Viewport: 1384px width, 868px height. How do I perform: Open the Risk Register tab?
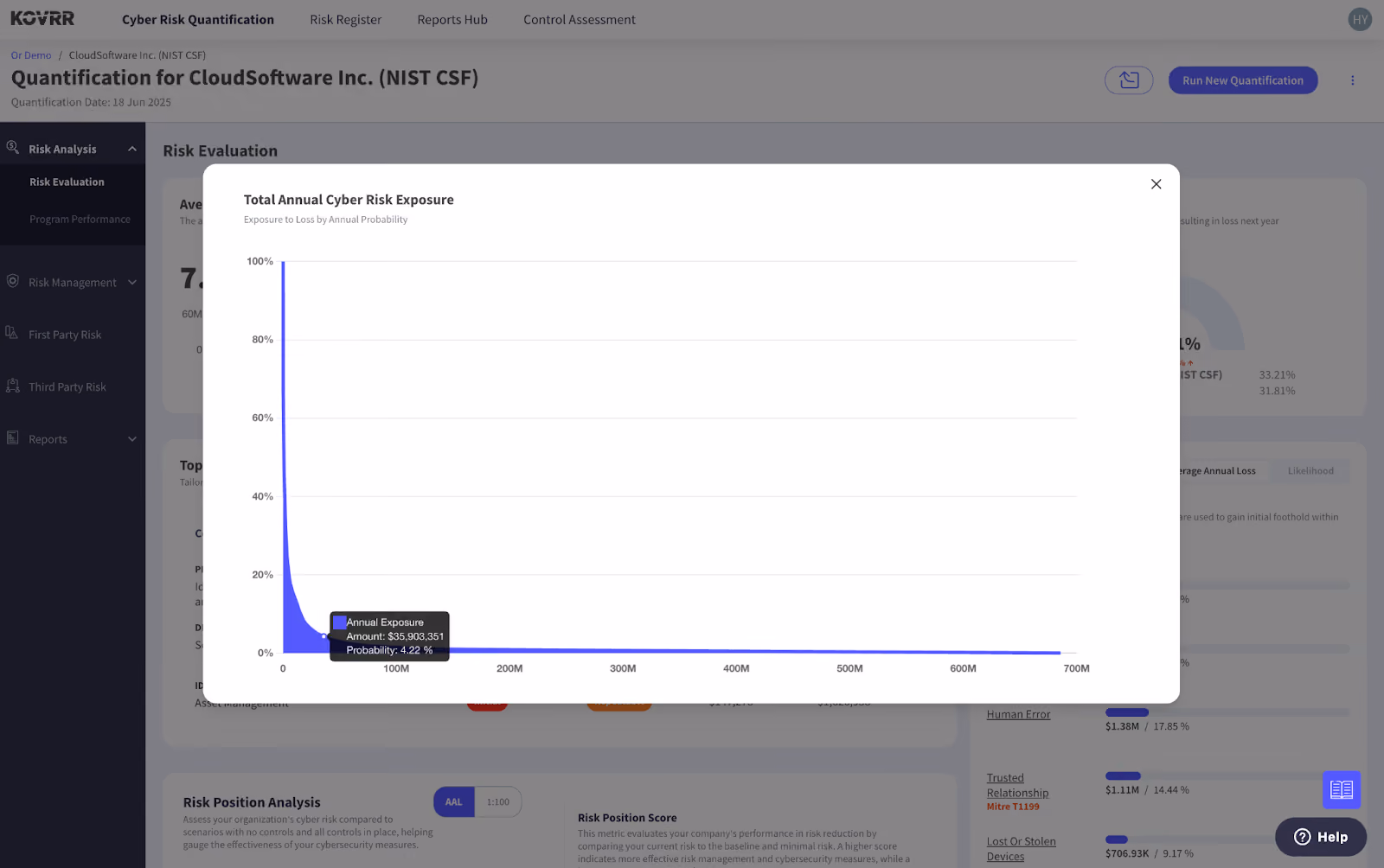coord(345,19)
